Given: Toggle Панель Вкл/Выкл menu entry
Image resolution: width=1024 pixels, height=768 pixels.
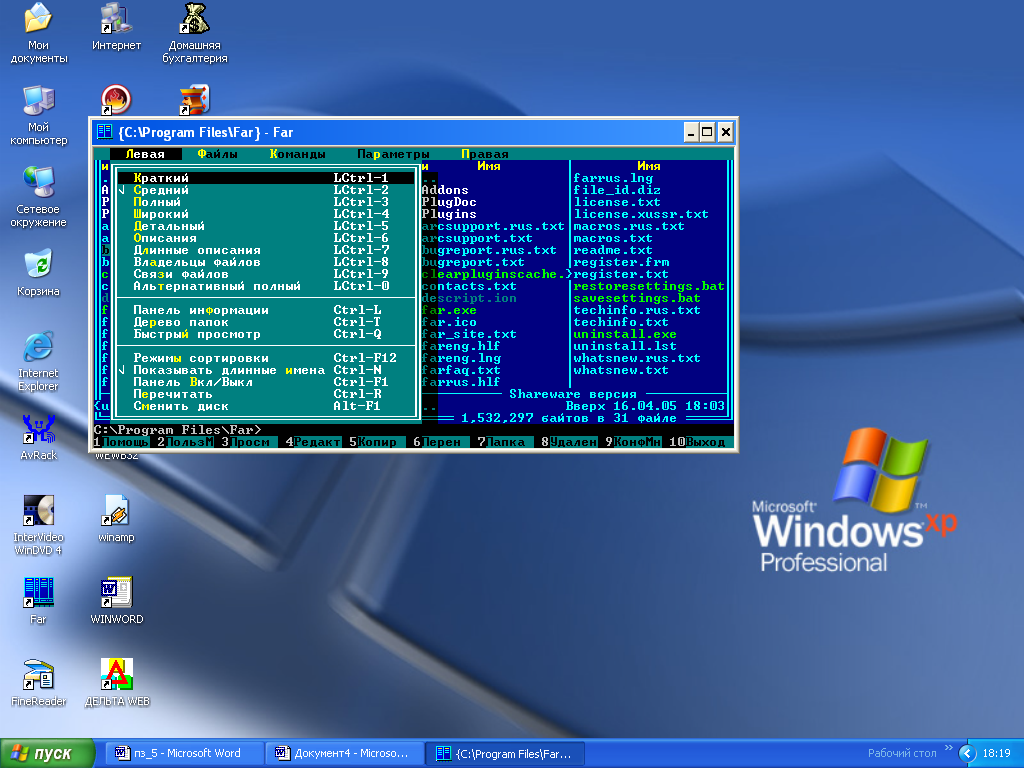Looking at the screenshot, I should click(266, 382).
